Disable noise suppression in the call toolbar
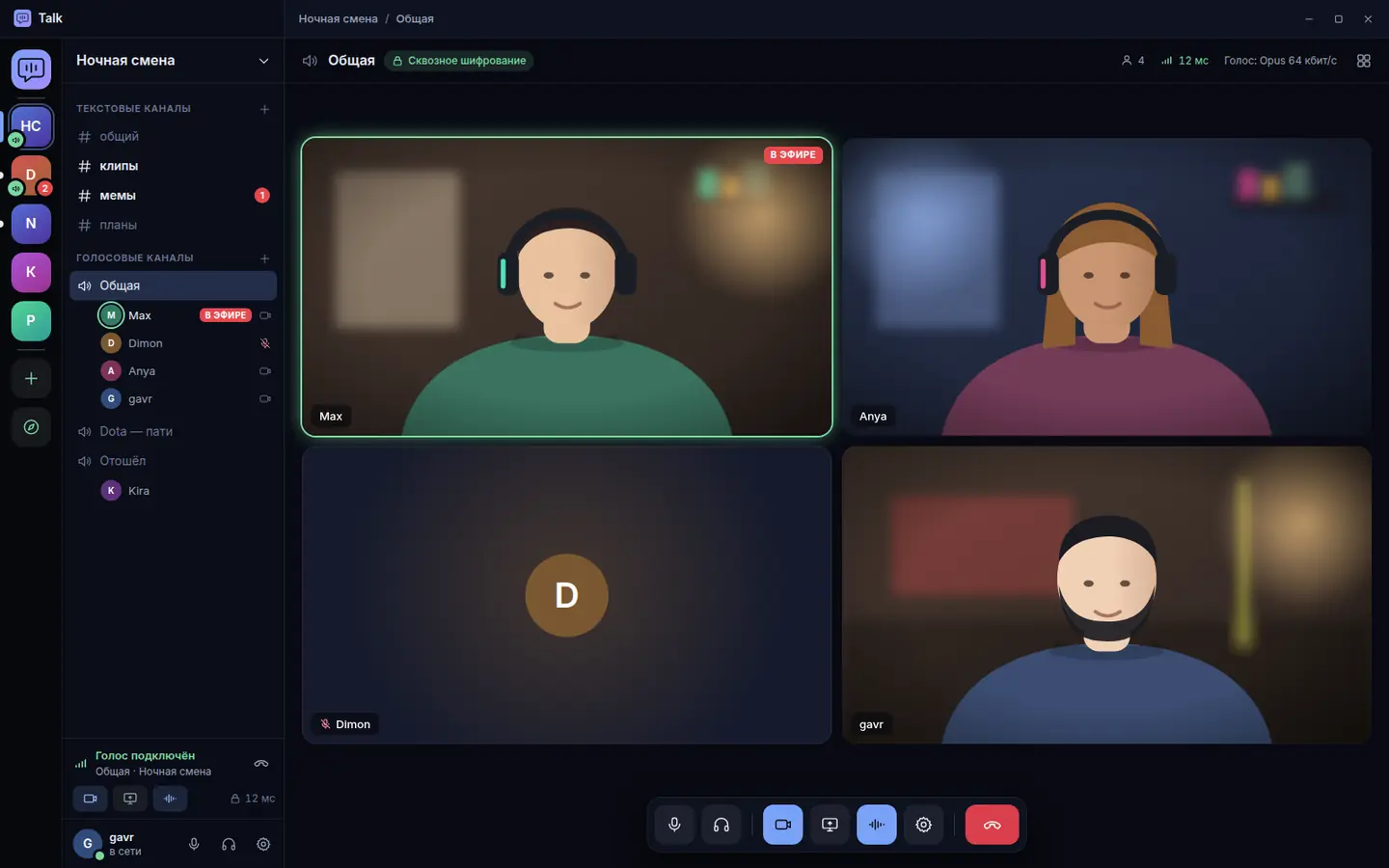Image resolution: width=1389 pixels, height=868 pixels. tap(876, 825)
